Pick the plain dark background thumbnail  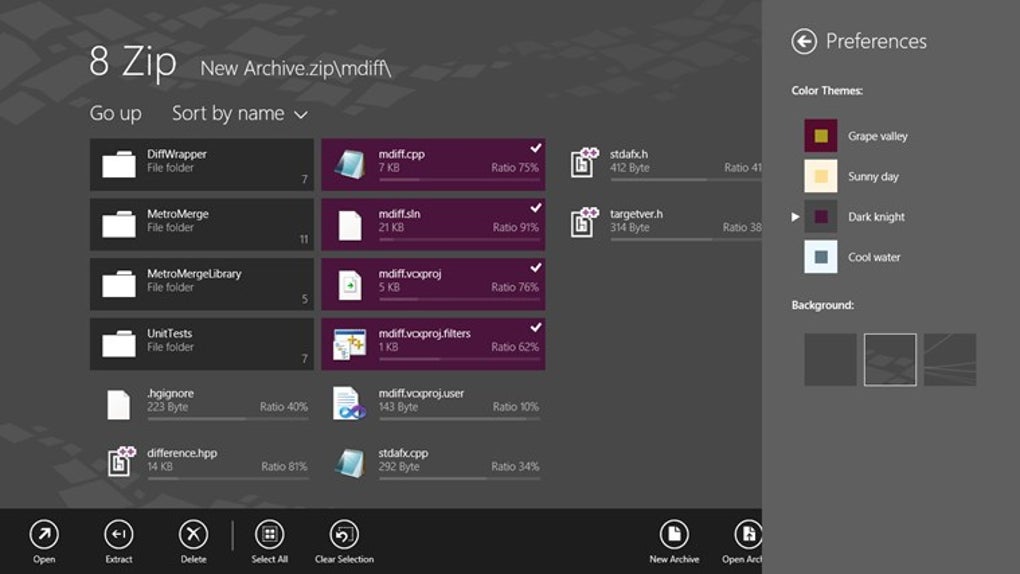click(830, 360)
